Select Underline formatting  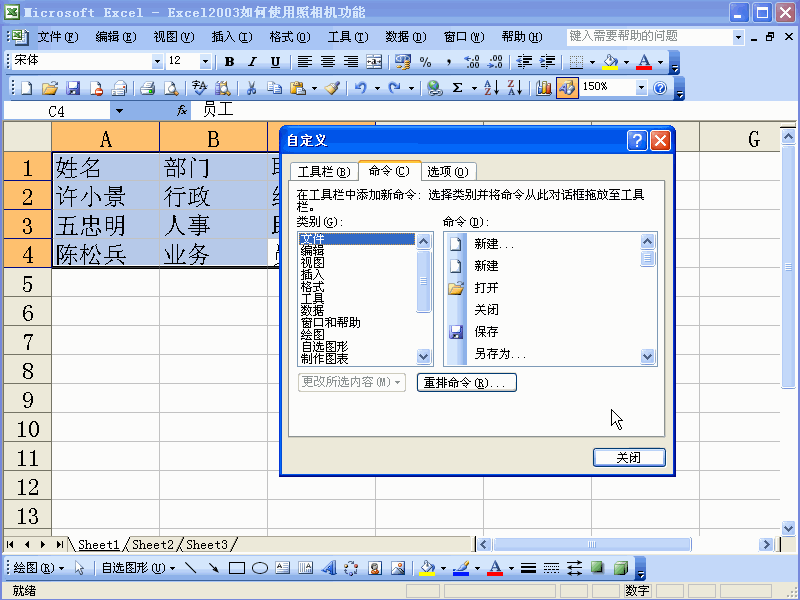[275, 61]
